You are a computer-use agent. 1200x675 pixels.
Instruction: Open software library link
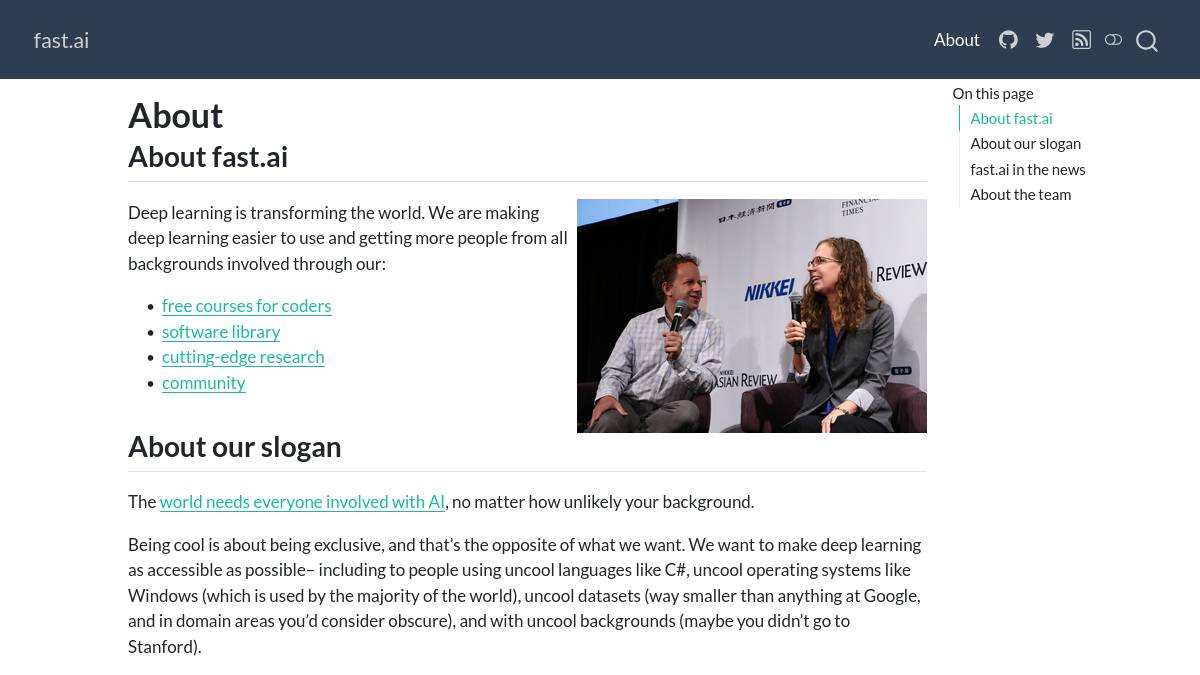[221, 332]
